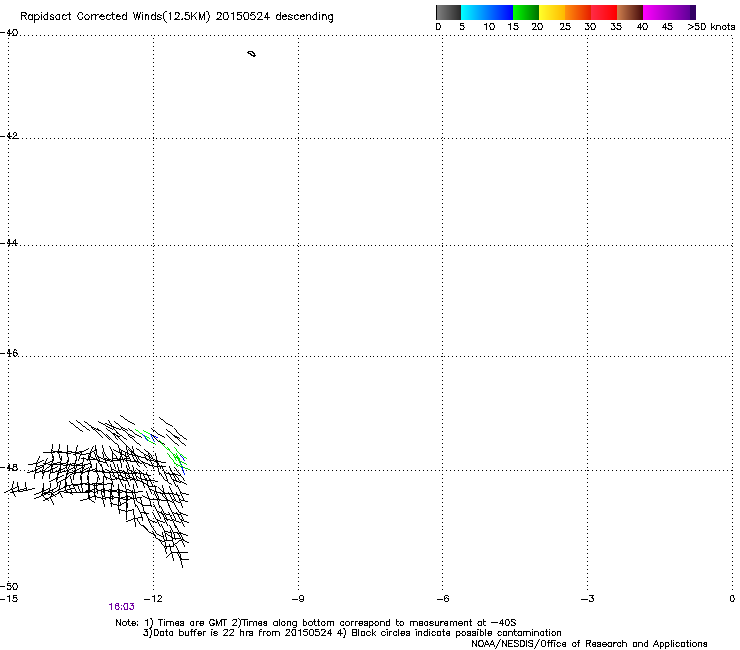Image resolution: width=740 pixels, height=650 pixels.
Task: Click the -3 longitude axis label
Action: point(587,599)
